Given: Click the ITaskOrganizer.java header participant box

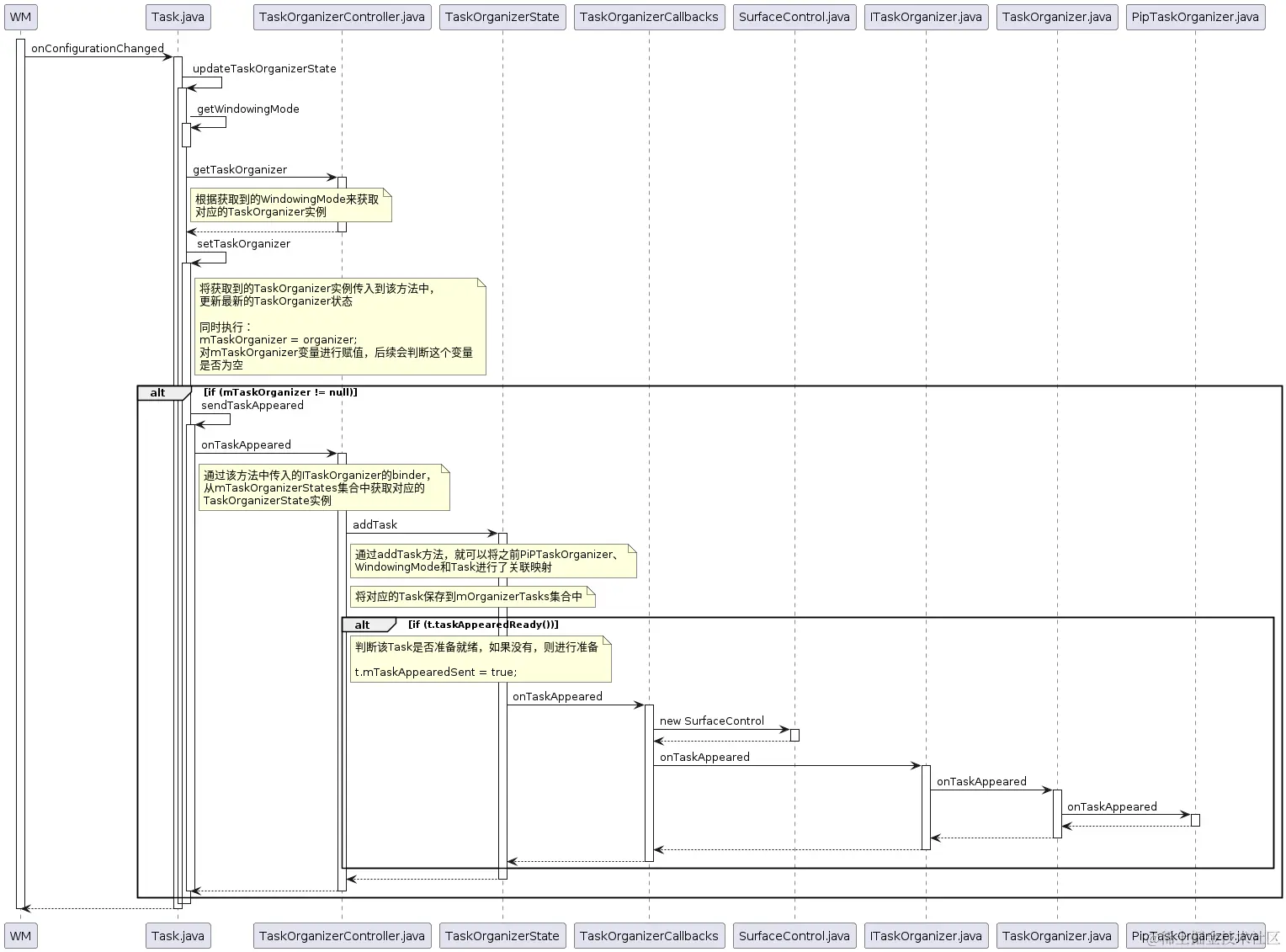Looking at the screenshot, I should click(926, 17).
